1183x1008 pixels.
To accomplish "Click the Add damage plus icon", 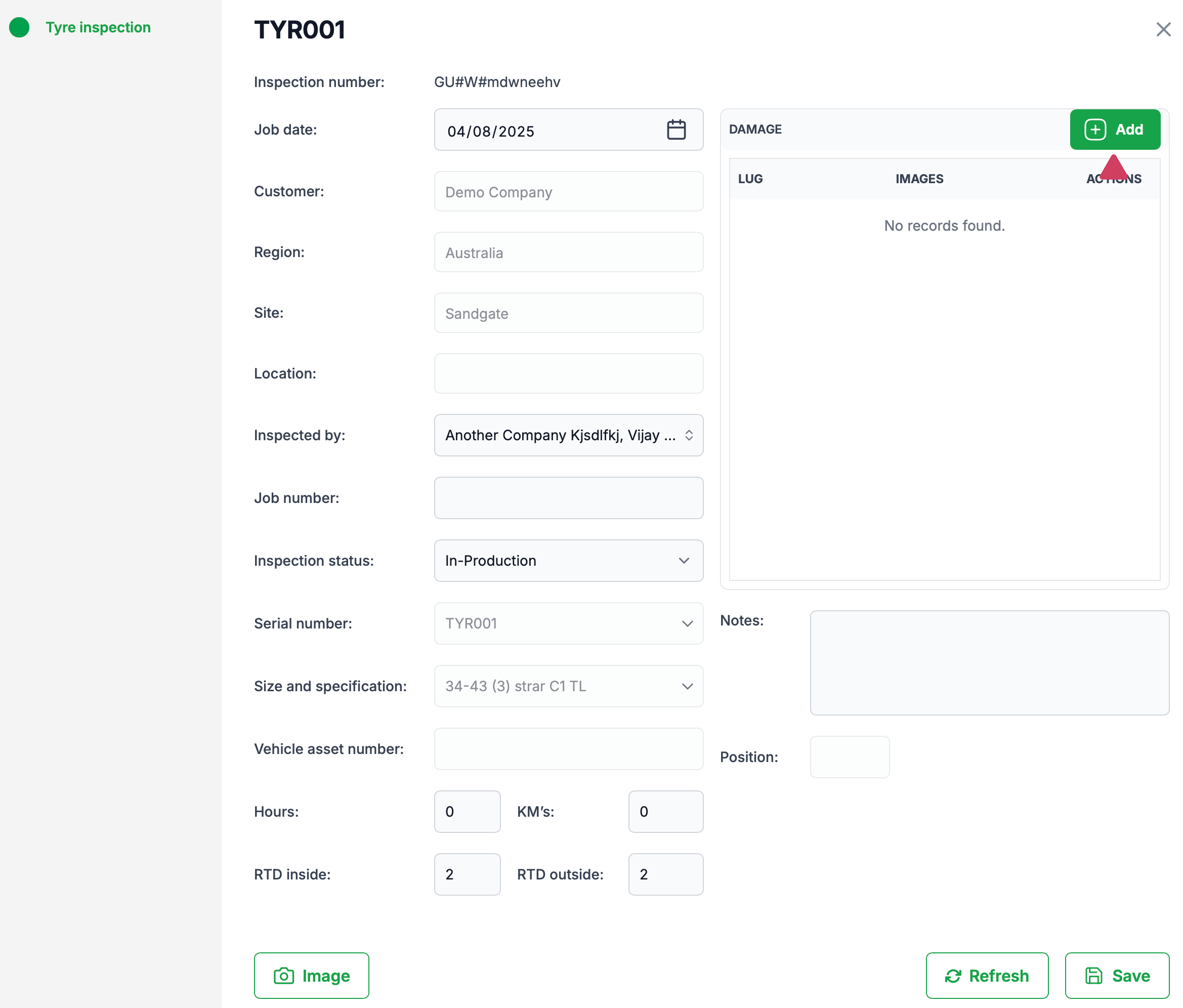I will click(1095, 130).
